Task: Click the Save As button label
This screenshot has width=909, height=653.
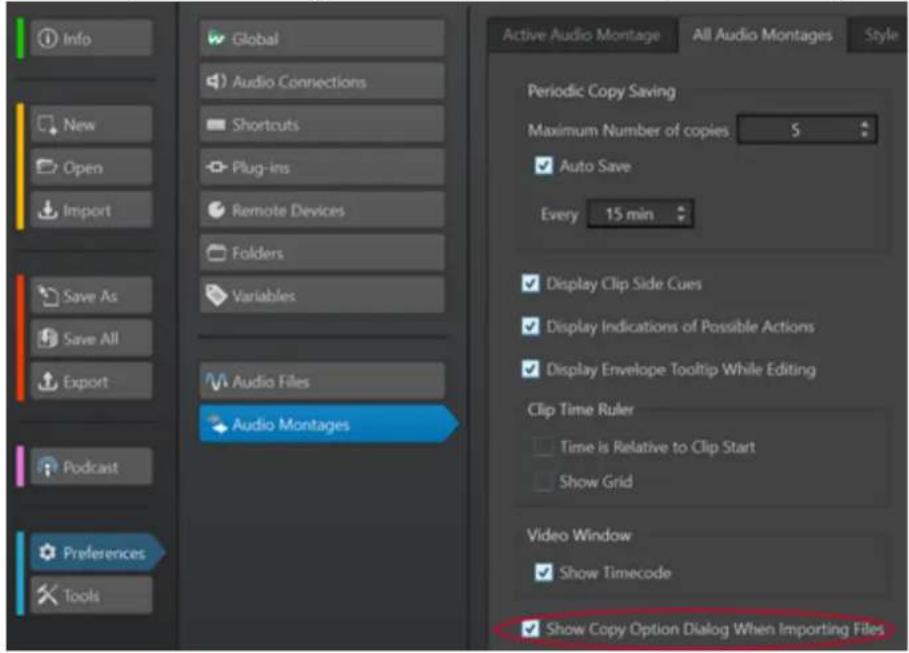Action: (x=90, y=296)
